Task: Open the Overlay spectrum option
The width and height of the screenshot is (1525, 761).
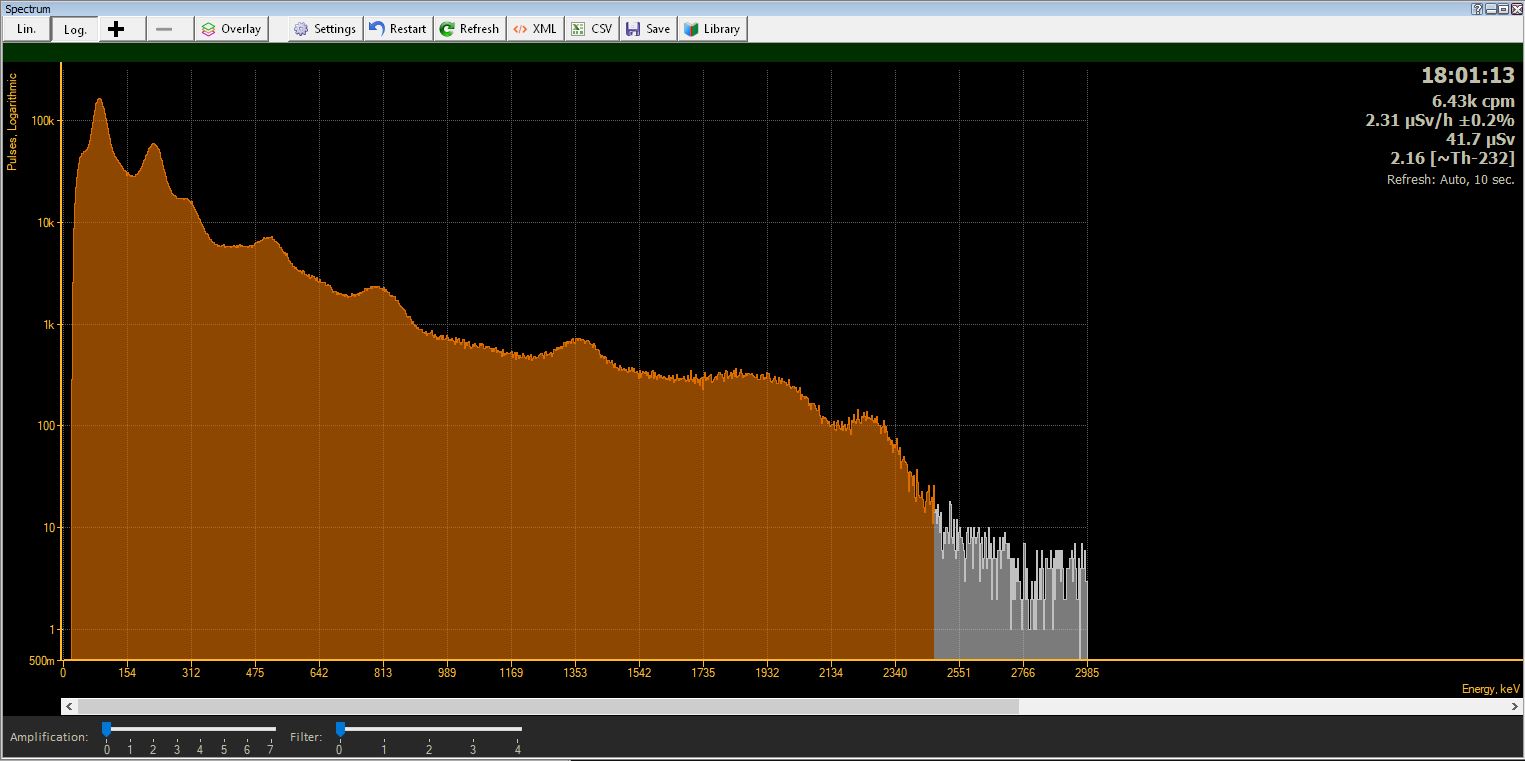Action: point(232,29)
